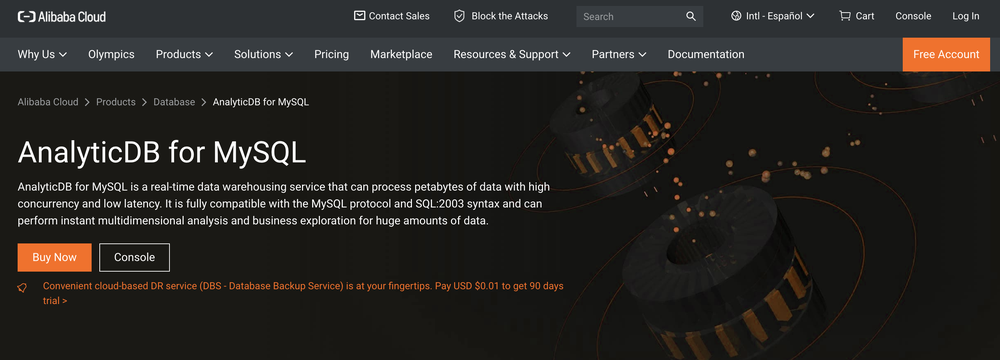
Task: Expand the Why Us menu
Action: tap(42, 54)
